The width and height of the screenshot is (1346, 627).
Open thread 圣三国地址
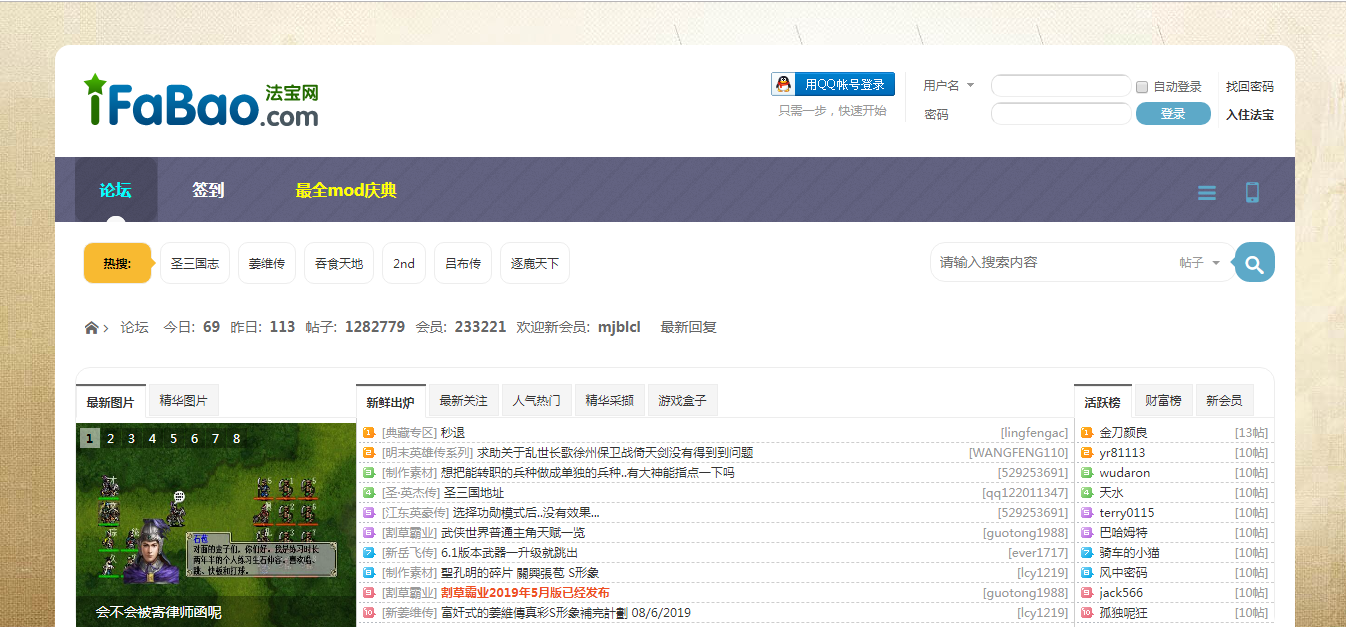pyautogui.click(x=474, y=493)
